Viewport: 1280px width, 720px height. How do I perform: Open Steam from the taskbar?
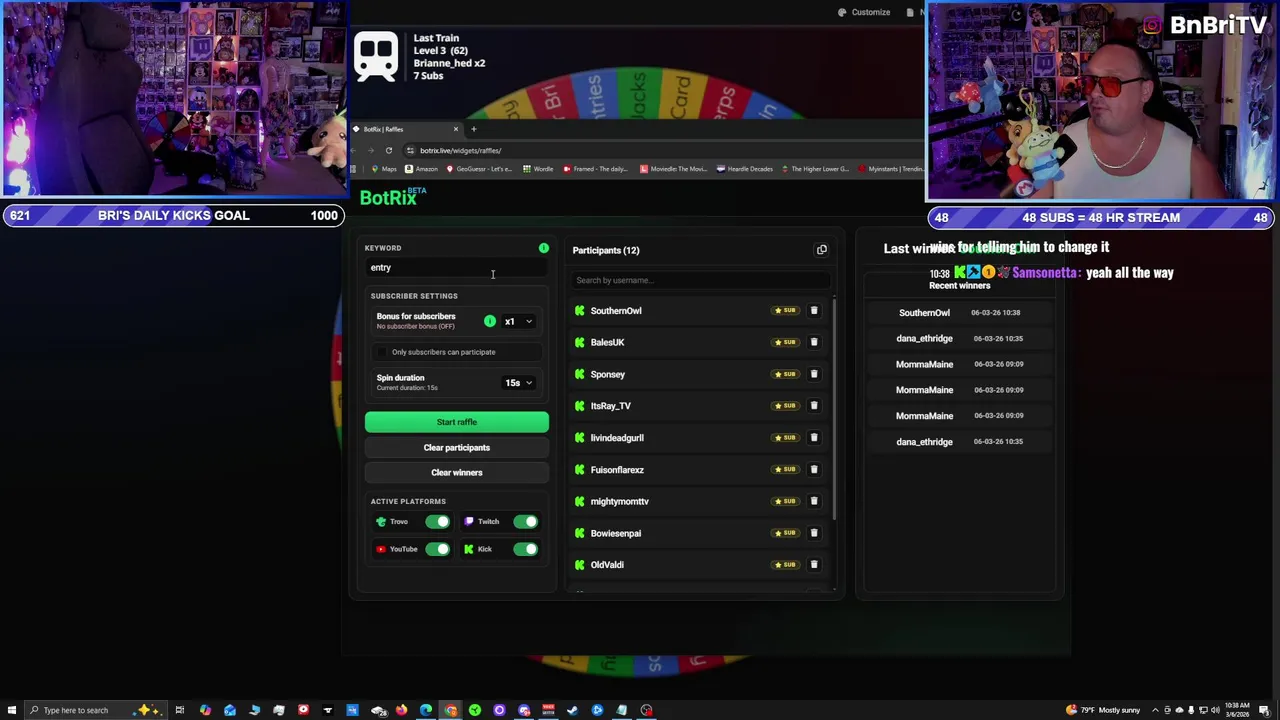[x=573, y=710]
